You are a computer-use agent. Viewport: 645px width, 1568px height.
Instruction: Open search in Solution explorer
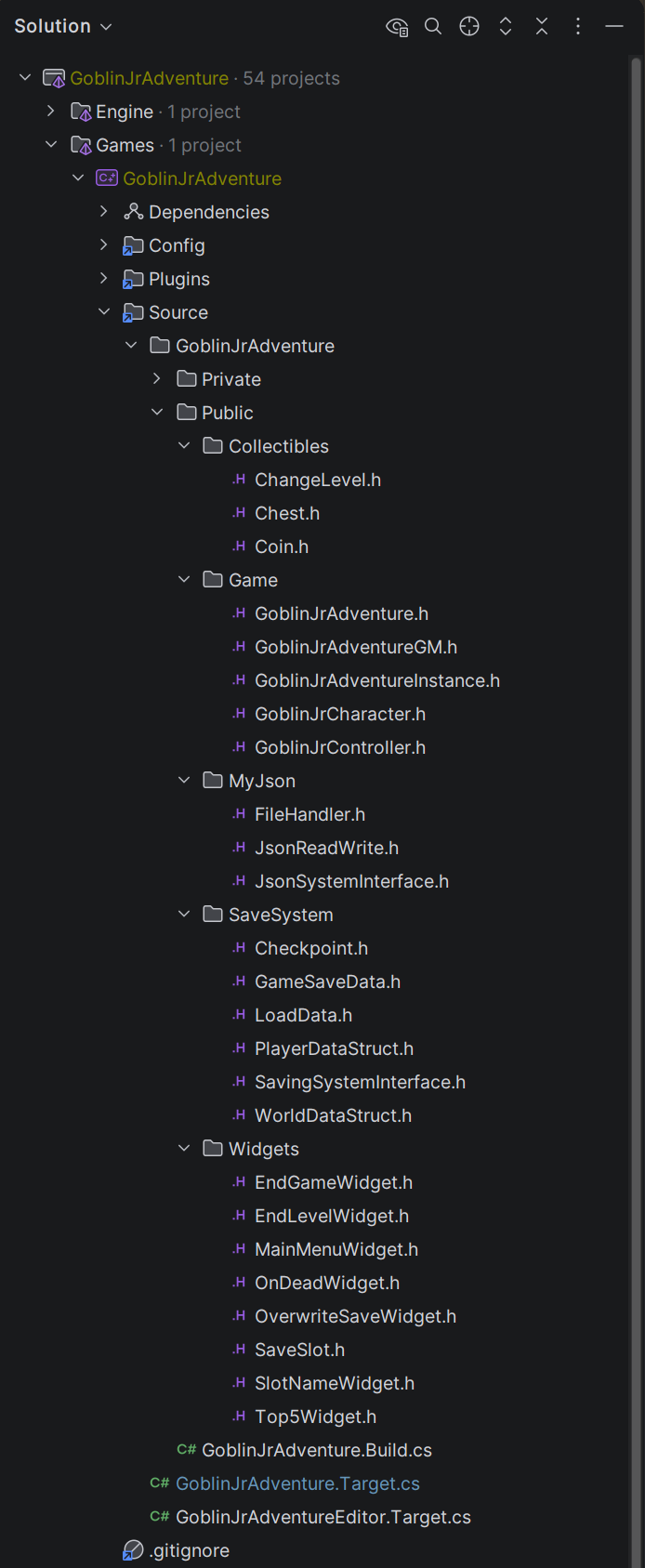click(433, 26)
